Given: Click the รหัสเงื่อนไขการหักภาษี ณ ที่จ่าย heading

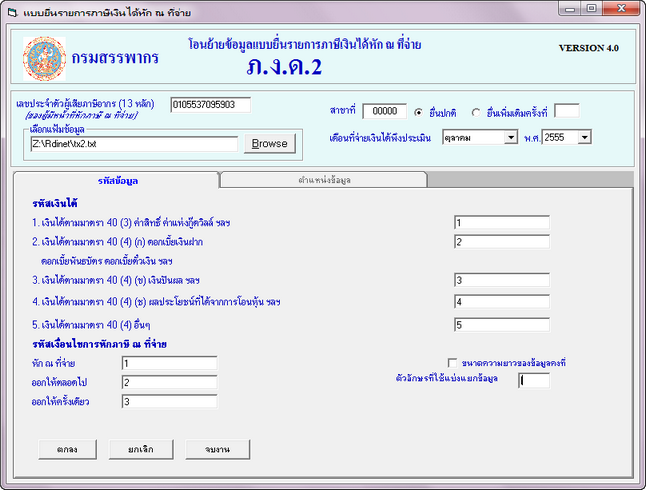Looking at the screenshot, I should 99,344.
